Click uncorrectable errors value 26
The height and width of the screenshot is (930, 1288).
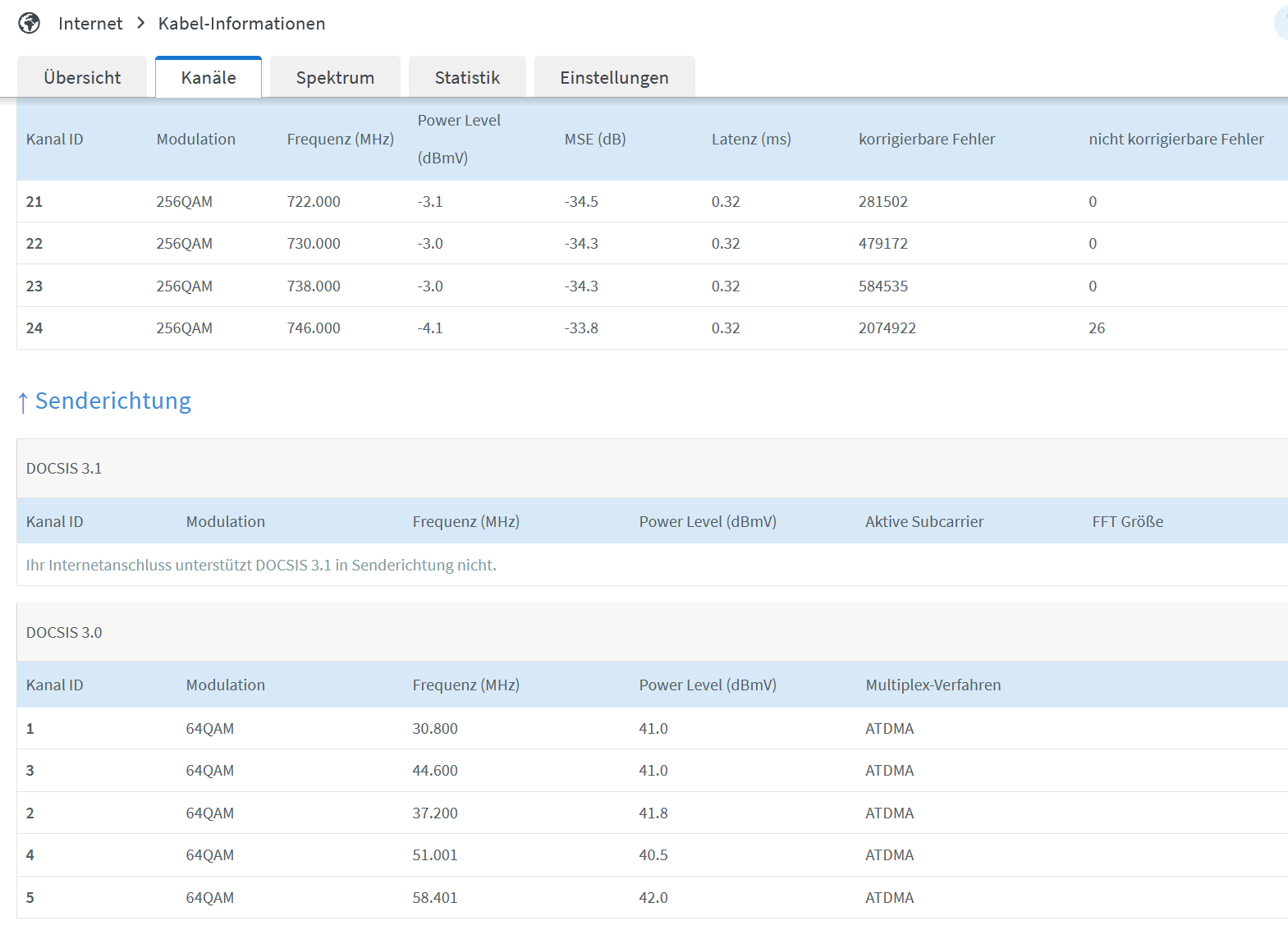coord(1097,328)
